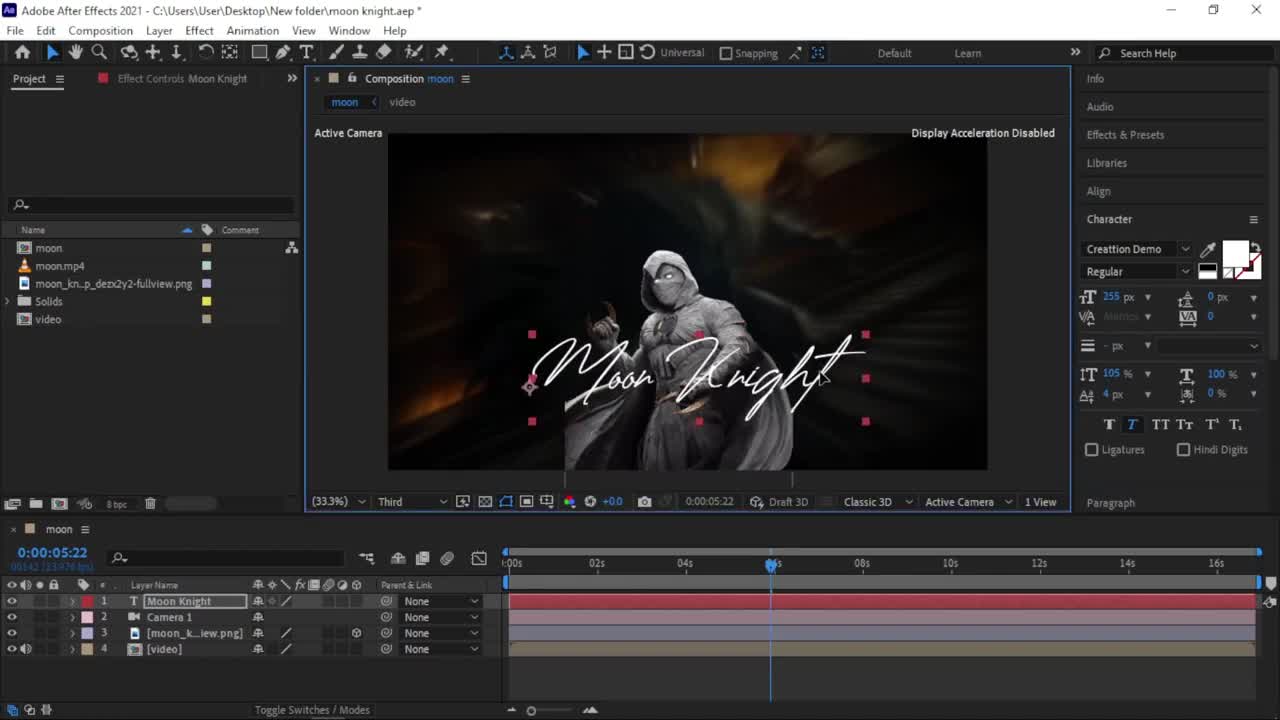
Task: Enable the Ligatures checkbox
Action: [1092, 450]
